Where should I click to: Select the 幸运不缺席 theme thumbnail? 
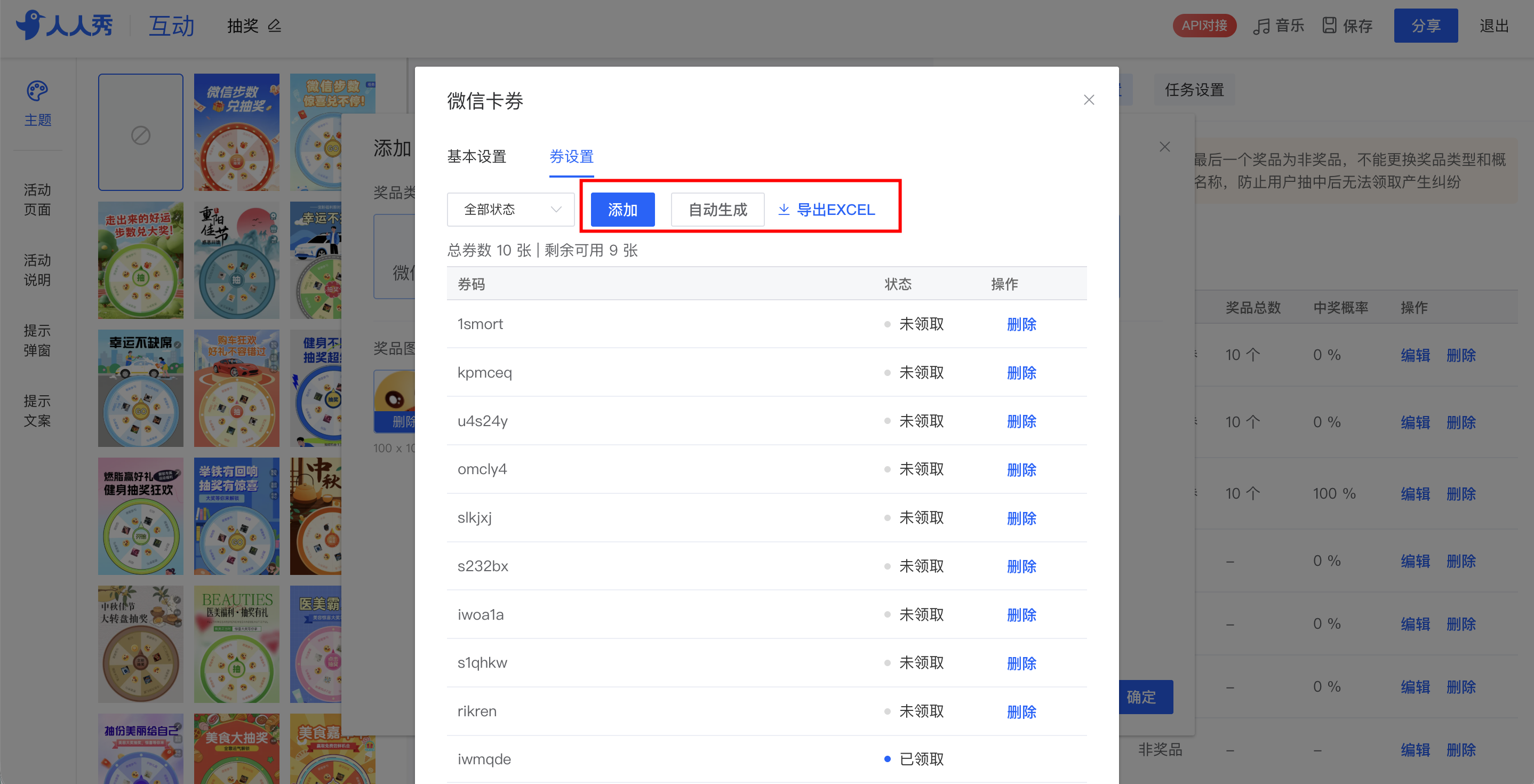pos(140,388)
